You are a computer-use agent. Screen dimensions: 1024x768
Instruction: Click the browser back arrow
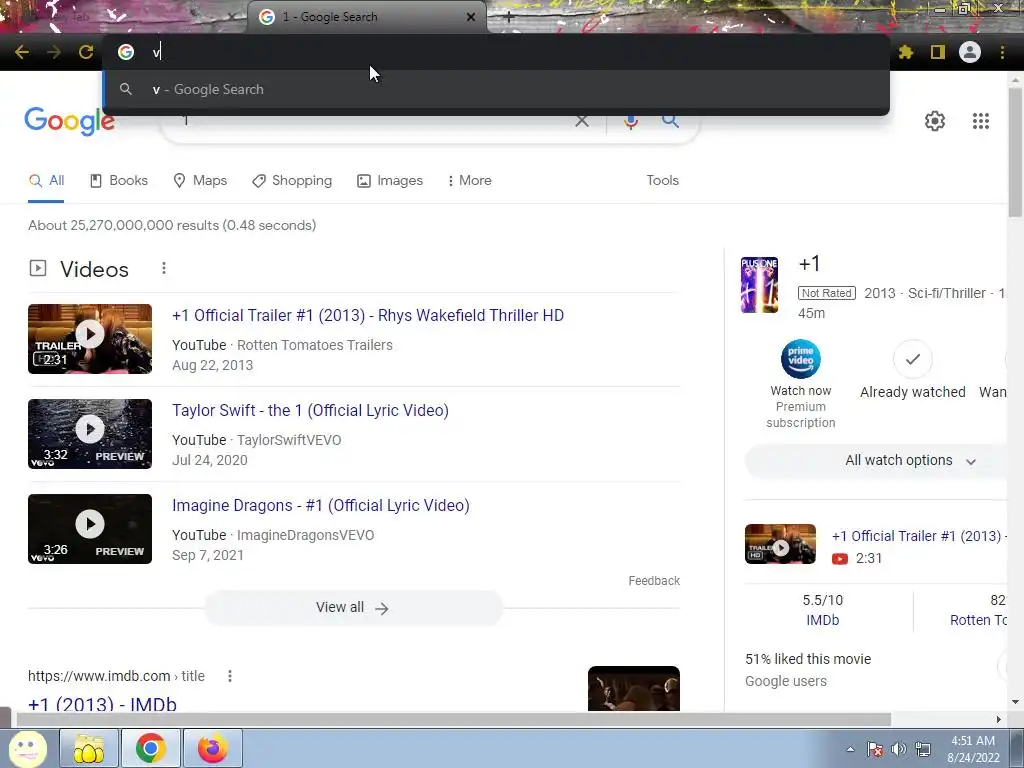(22, 52)
